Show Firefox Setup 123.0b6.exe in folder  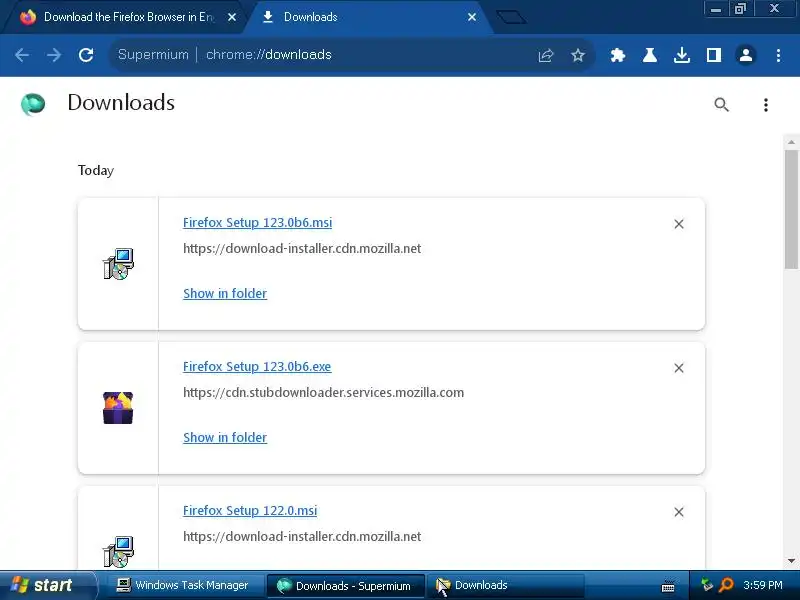click(x=225, y=437)
